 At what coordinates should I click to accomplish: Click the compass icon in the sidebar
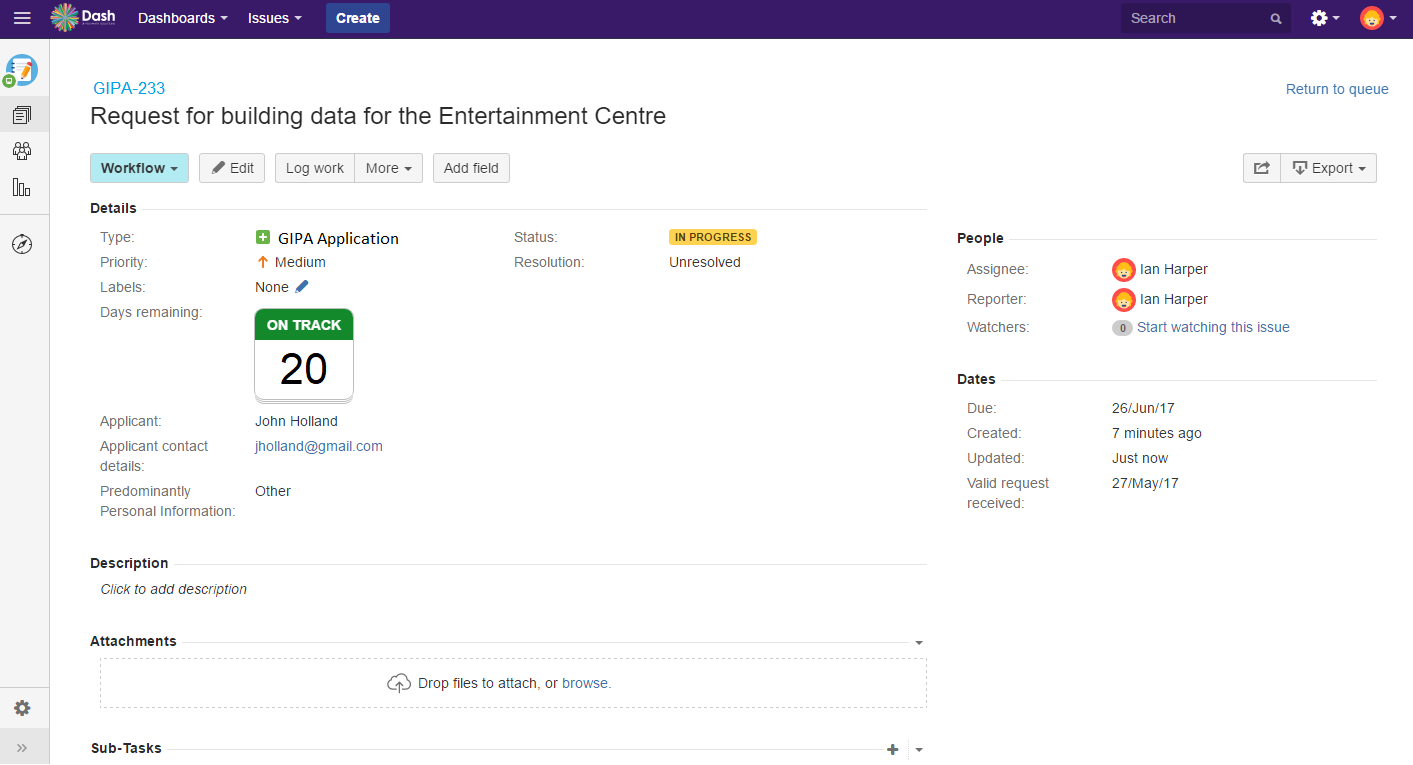tap(22, 244)
